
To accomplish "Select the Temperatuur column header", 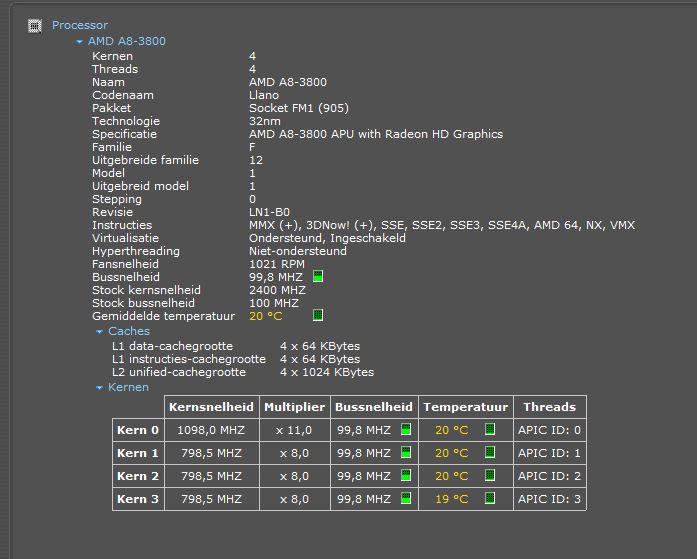I will [466, 407].
